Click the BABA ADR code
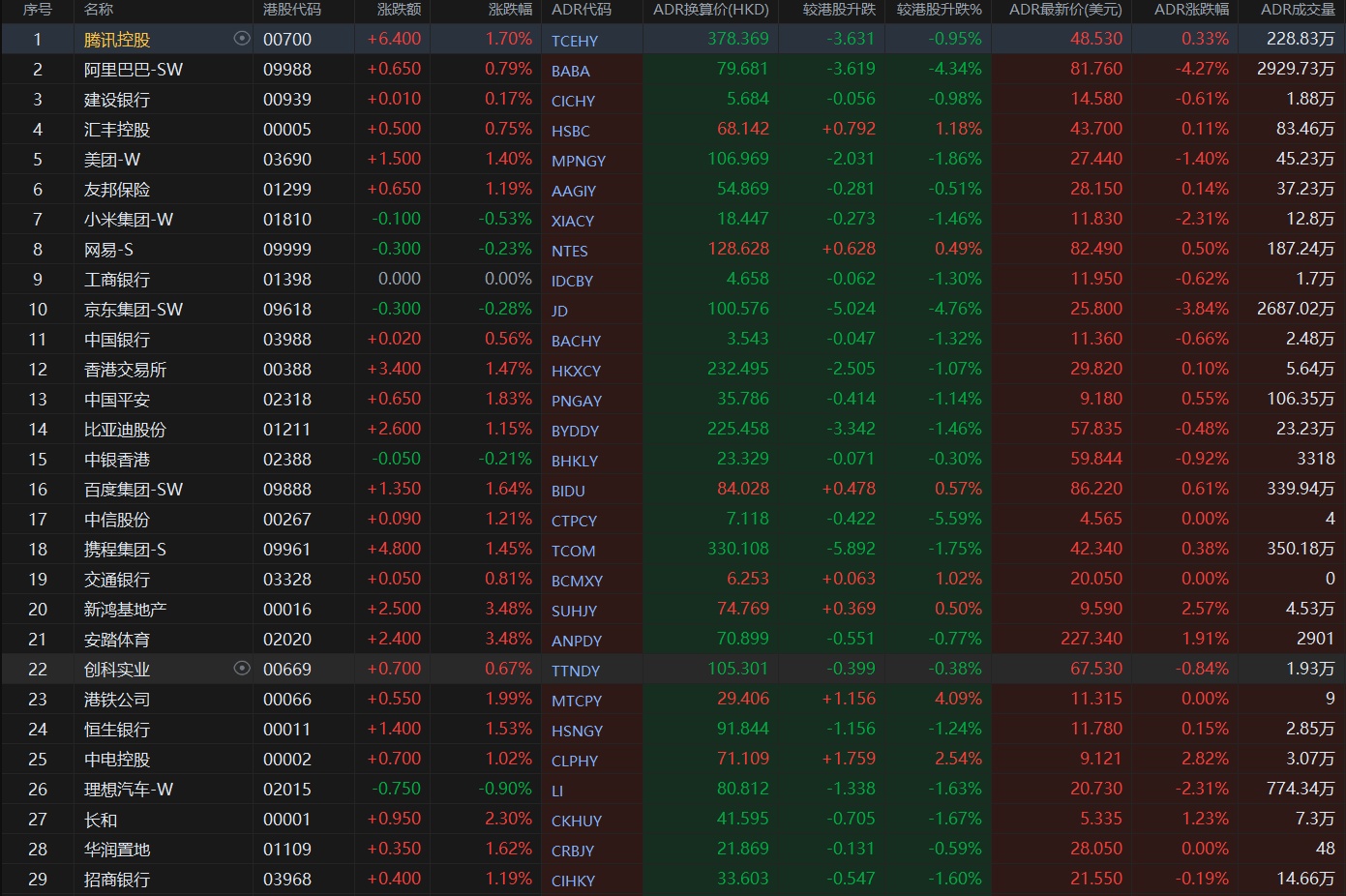This screenshot has height=896, width=1346. point(570,71)
